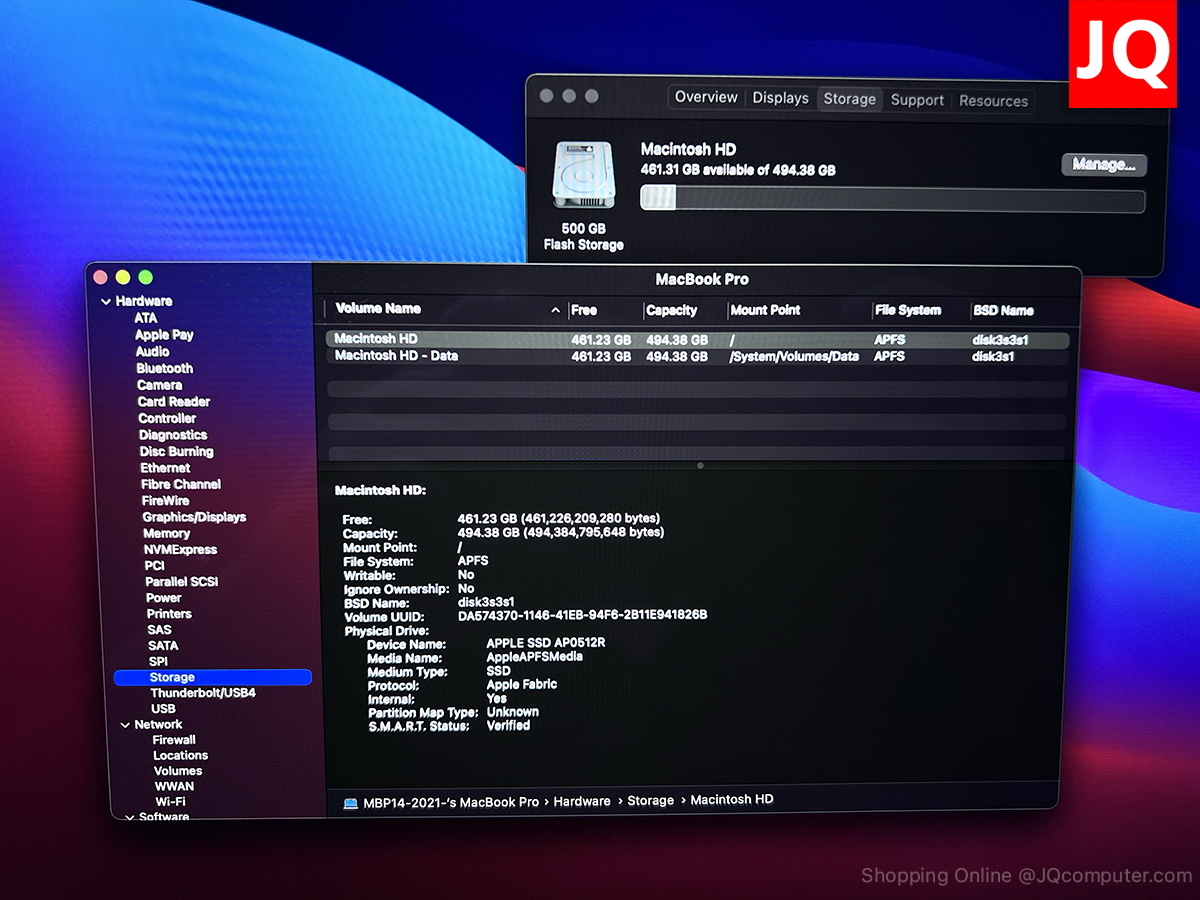Screen dimensions: 1200x900
Task: View the NVMExpress category
Action: point(180,549)
